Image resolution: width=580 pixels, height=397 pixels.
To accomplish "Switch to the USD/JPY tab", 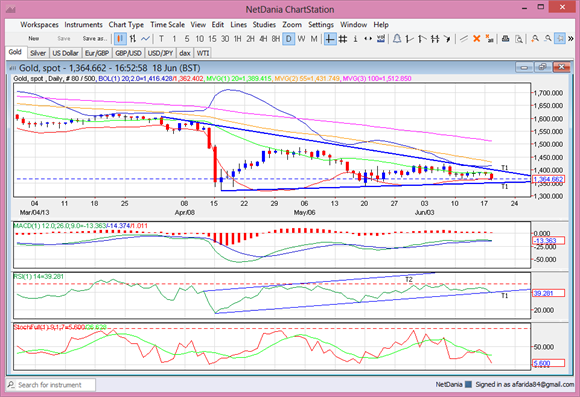I will pyautogui.click(x=161, y=53).
